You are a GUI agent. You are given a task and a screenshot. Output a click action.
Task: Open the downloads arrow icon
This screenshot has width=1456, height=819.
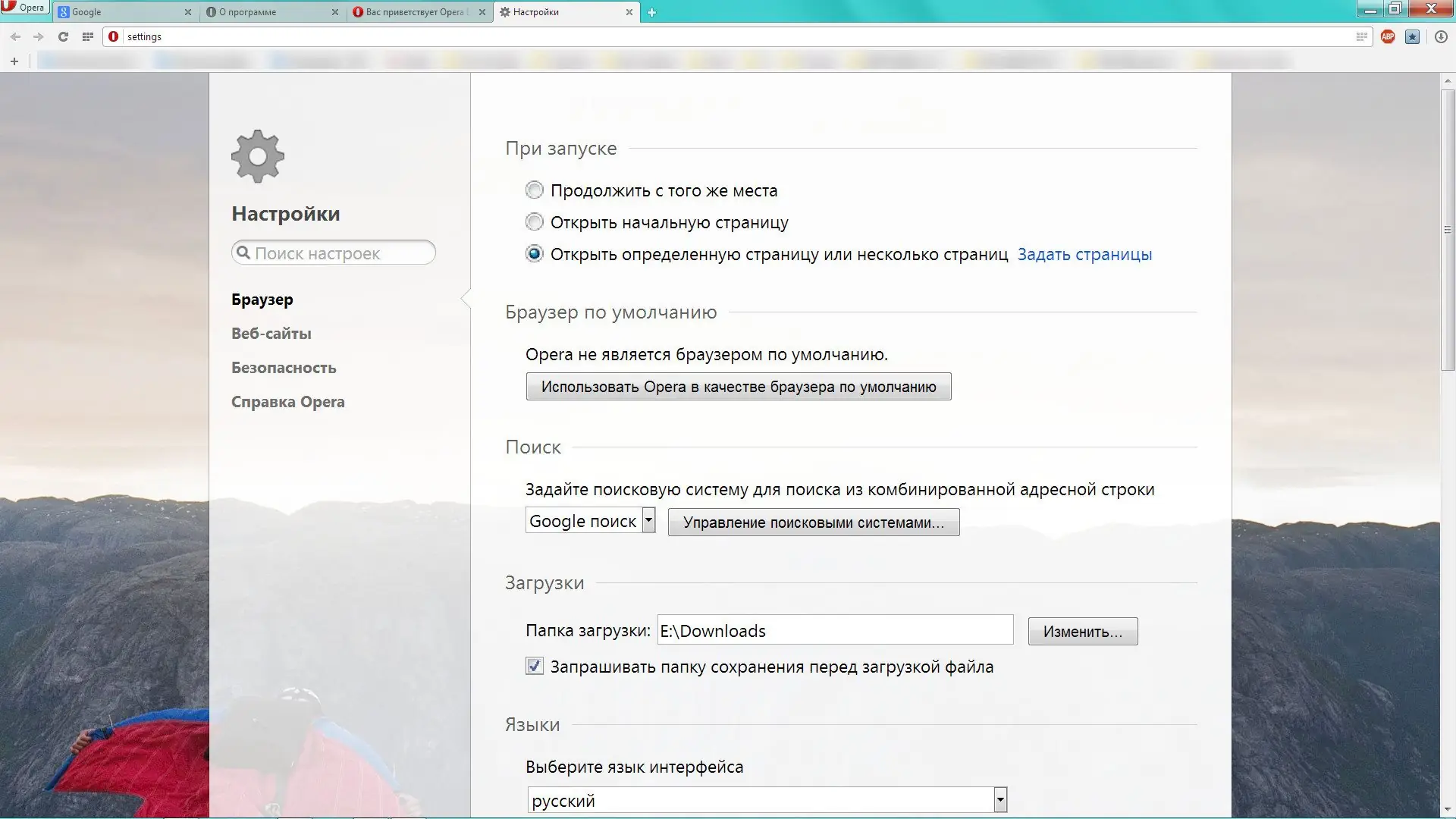tap(1441, 36)
